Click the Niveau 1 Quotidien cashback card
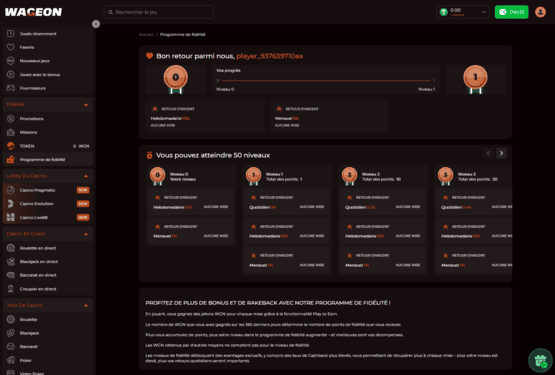 287,202
